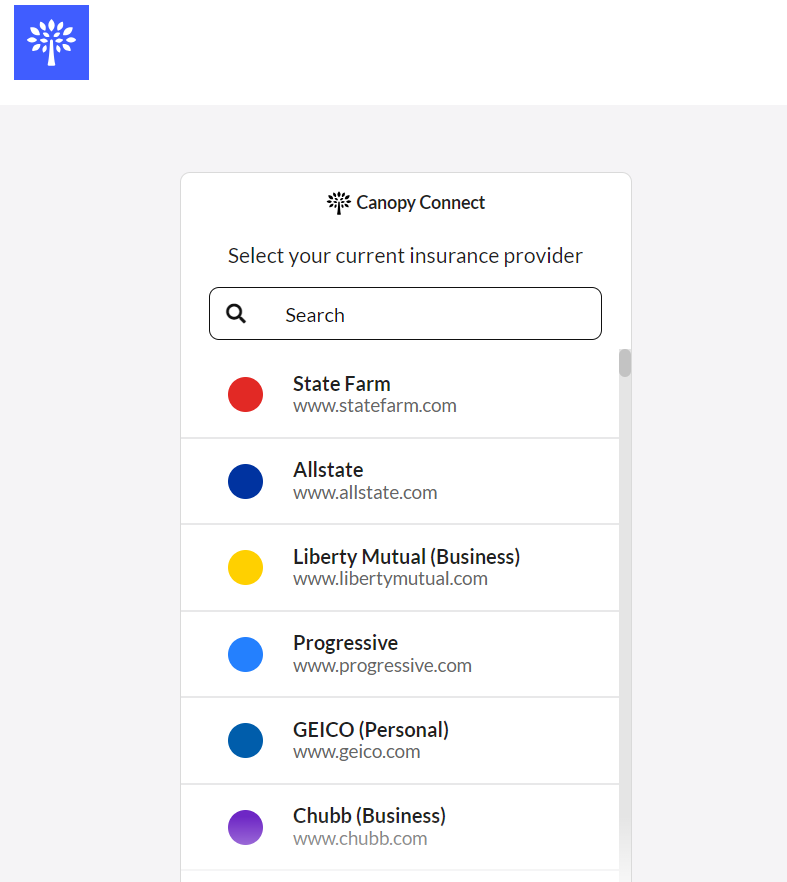Screen dimensions: 787x882
Task: Click the magnifying glass search icon
Action: [x=236, y=313]
